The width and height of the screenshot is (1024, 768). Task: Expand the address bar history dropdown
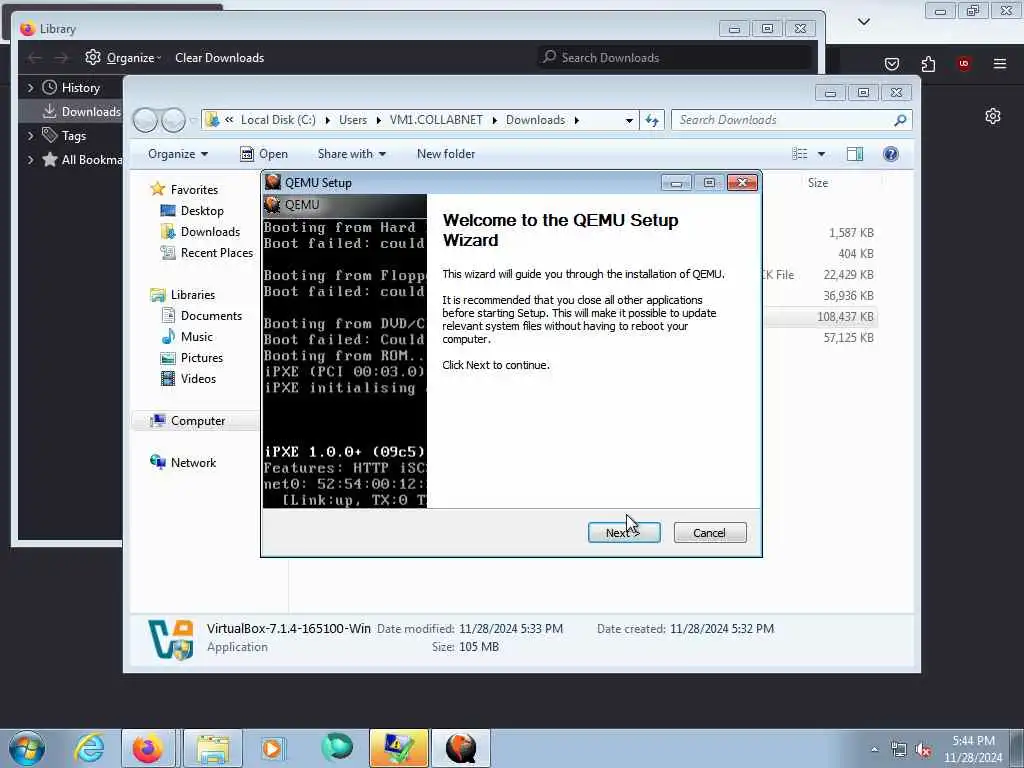click(x=629, y=120)
